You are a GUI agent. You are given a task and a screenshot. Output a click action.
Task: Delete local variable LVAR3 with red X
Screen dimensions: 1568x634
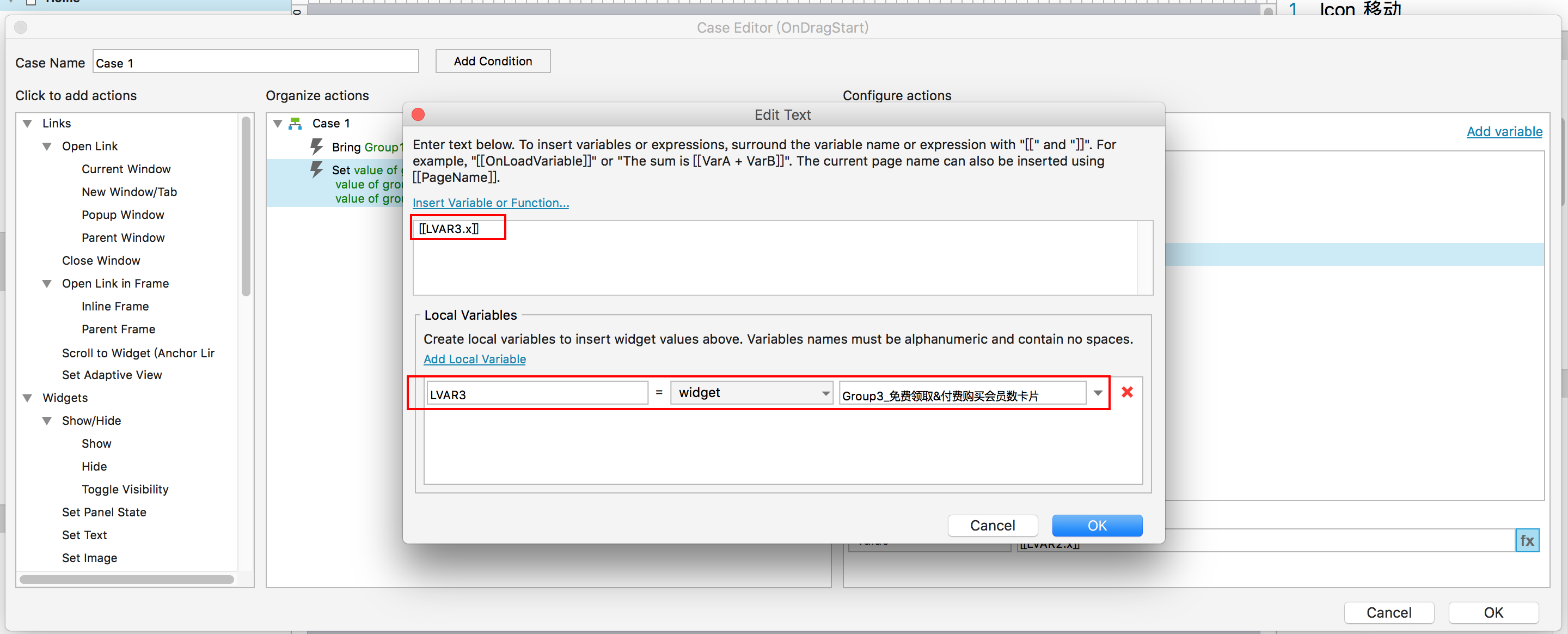[1126, 392]
